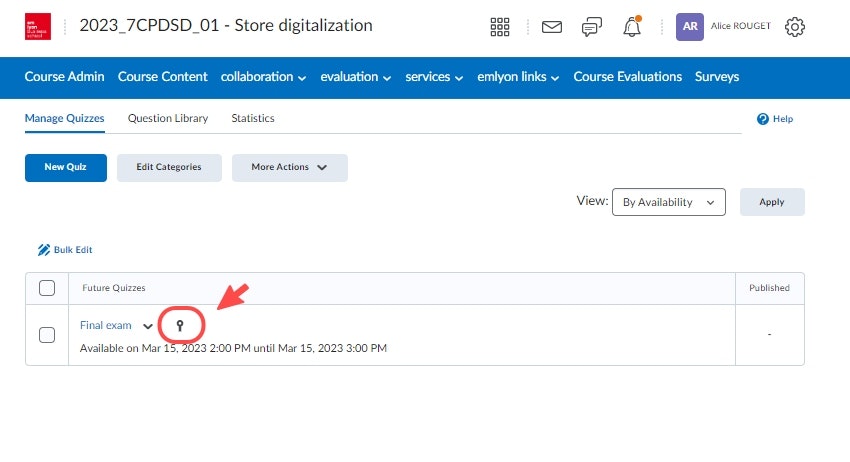Open the Alice ROUGET user profile menu
The height and width of the screenshot is (462, 850).
pyautogui.click(x=724, y=27)
